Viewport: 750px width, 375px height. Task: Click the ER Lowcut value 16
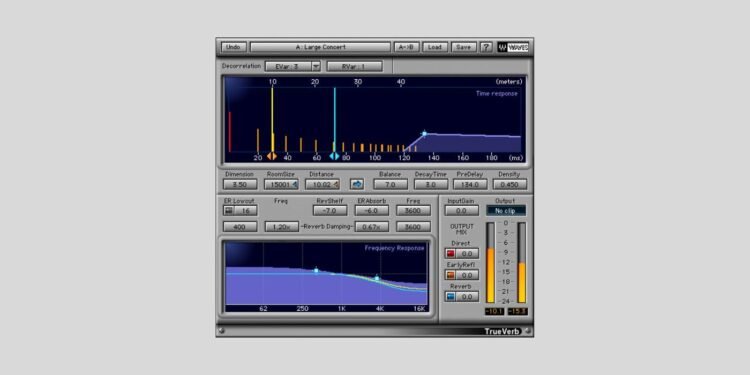(246, 210)
